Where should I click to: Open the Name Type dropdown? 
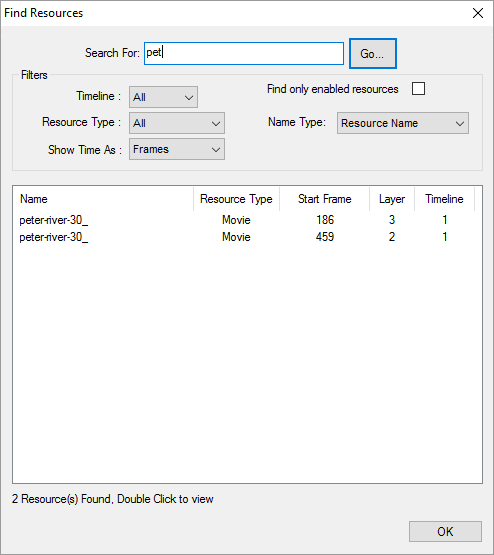click(403, 123)
